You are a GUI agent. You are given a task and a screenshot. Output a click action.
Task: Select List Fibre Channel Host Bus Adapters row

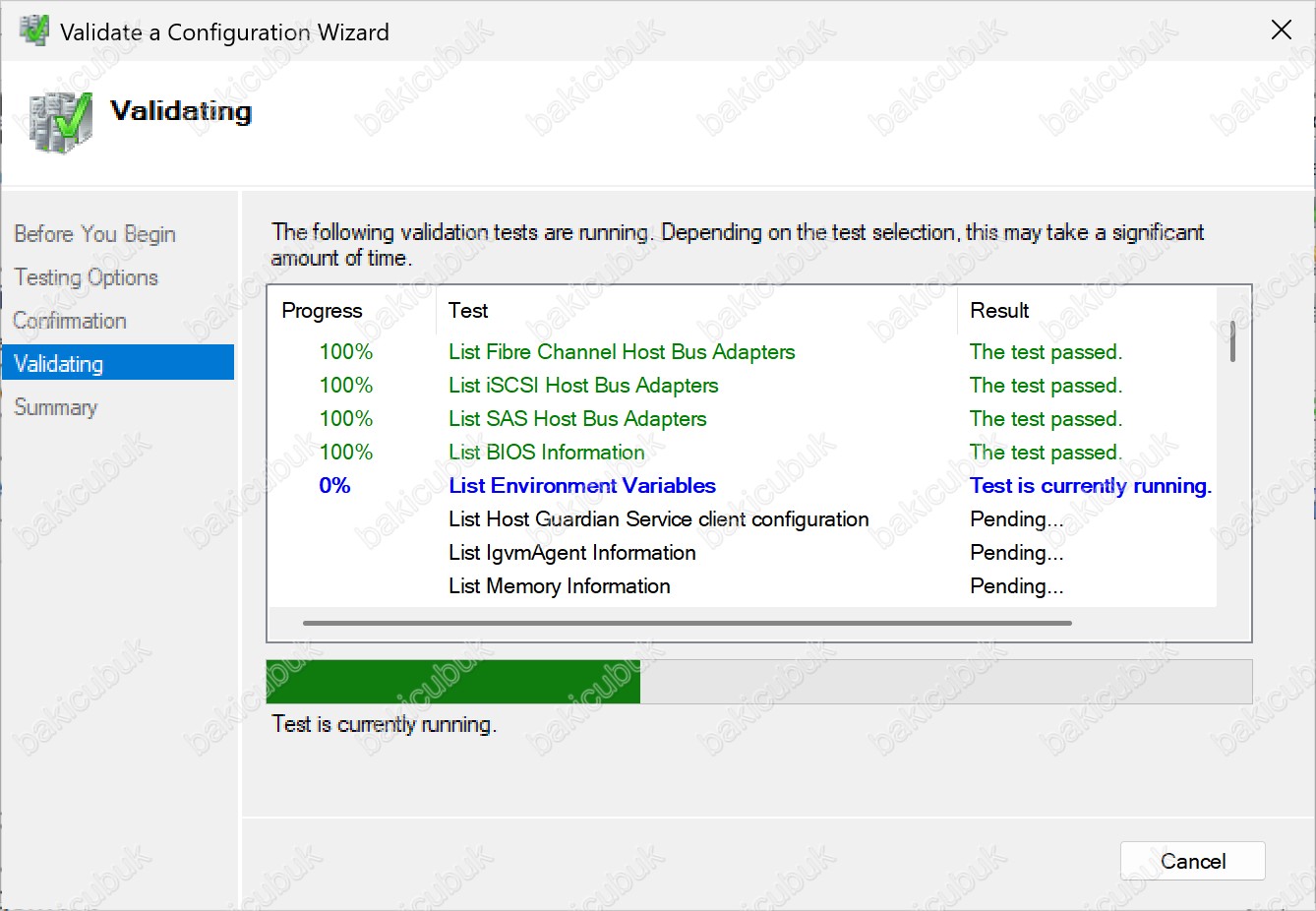pyautogui.click(x=622, y=352)
